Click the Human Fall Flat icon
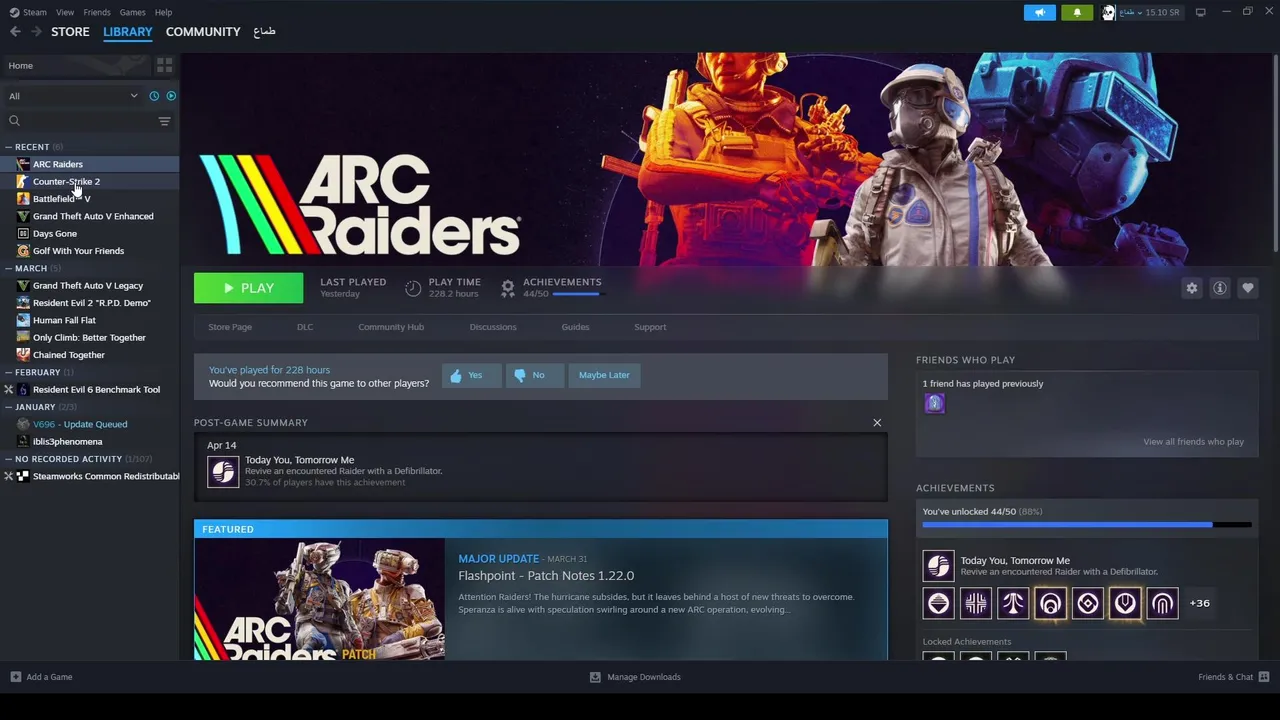Image resolution: width=1280 pixels, height=720 pixels. tap(23, 320)
